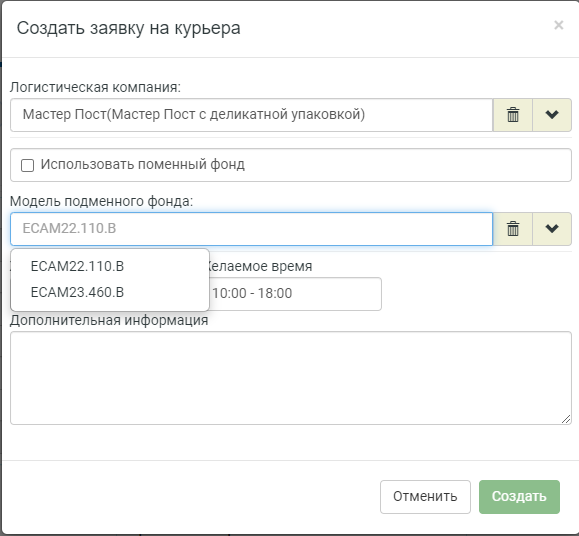Select ECAM22.110.B from the dropdown list
This screenshot has width=579, height=536.
77,266
